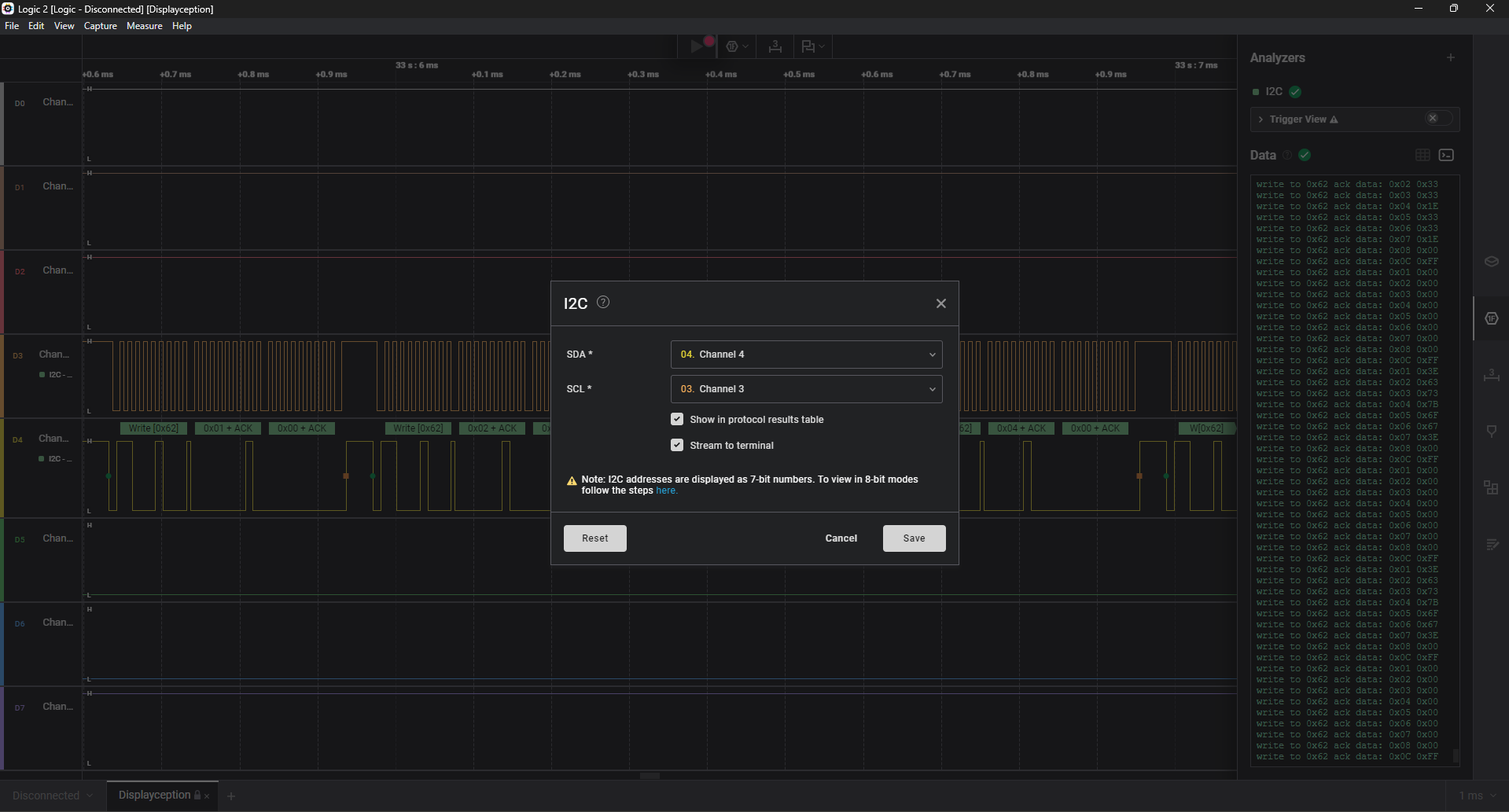The image size is (1509, 812).
Task: Select the Displayception tab
Action: tap(155, 795)
